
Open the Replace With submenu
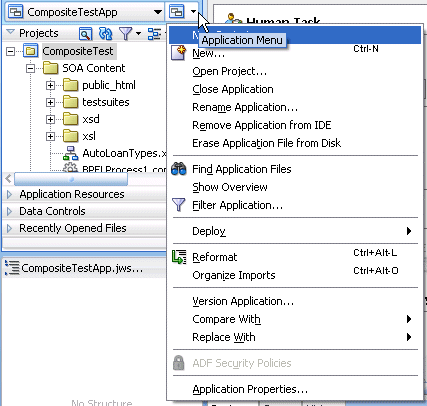(295, 337)
